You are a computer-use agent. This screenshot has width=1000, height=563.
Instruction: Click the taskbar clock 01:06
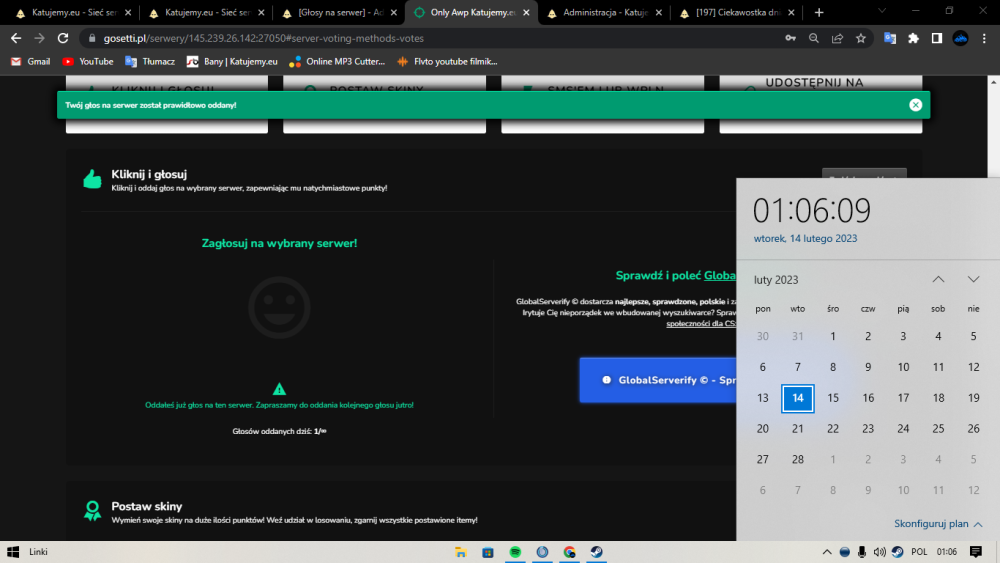pos(946,552)
